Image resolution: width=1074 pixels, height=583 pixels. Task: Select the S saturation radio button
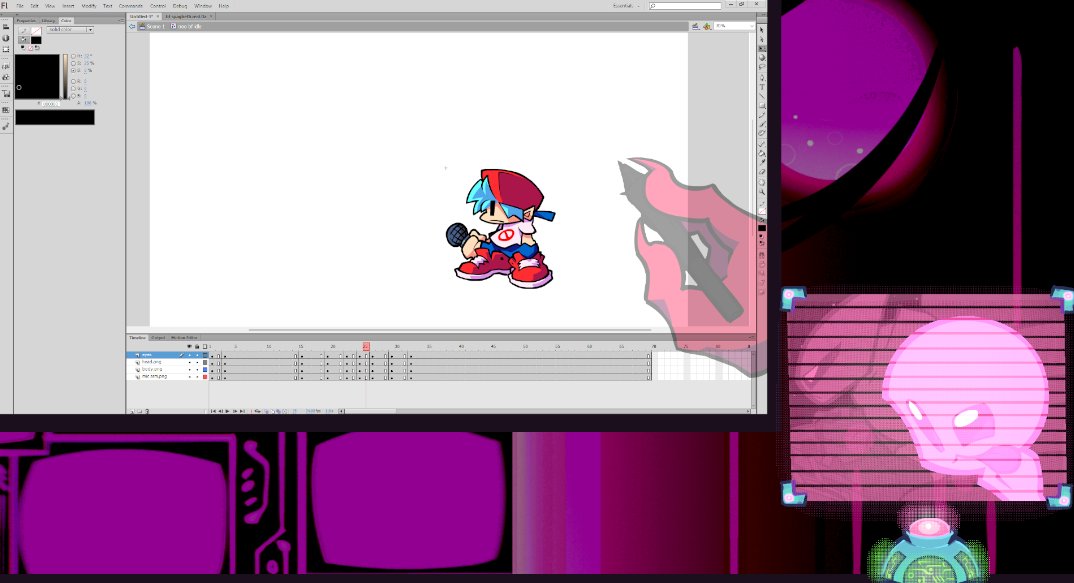[x=73, y=63]
